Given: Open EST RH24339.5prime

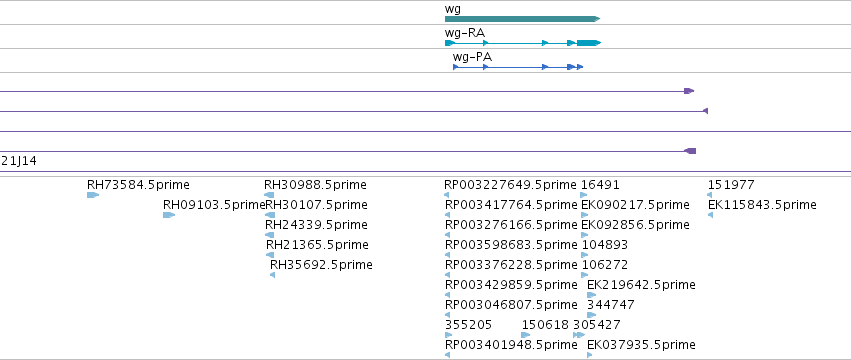Looking at the screenshot, I should (316, 225).
